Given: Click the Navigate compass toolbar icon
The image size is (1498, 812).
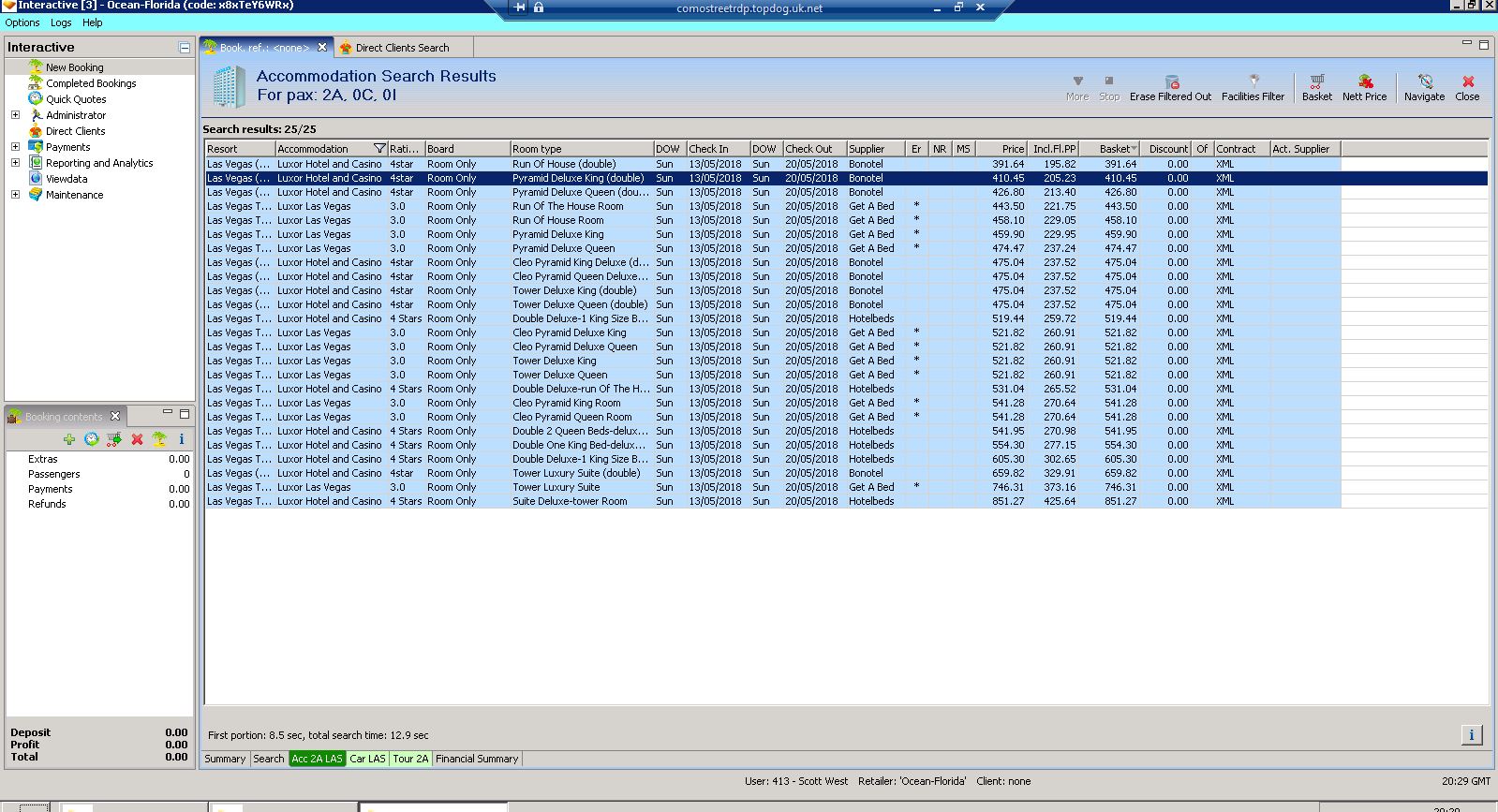Looking at the screenshot, I should pos(1425,81).
